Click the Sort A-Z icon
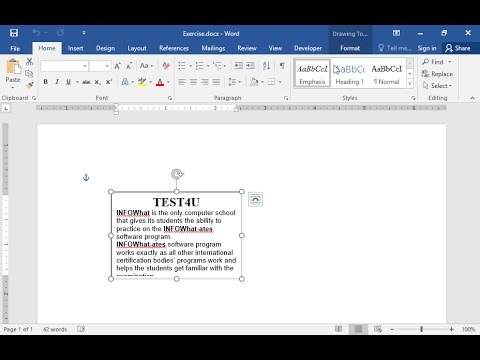Viewport: 480px width, 360px height. [x=266, y=66]
